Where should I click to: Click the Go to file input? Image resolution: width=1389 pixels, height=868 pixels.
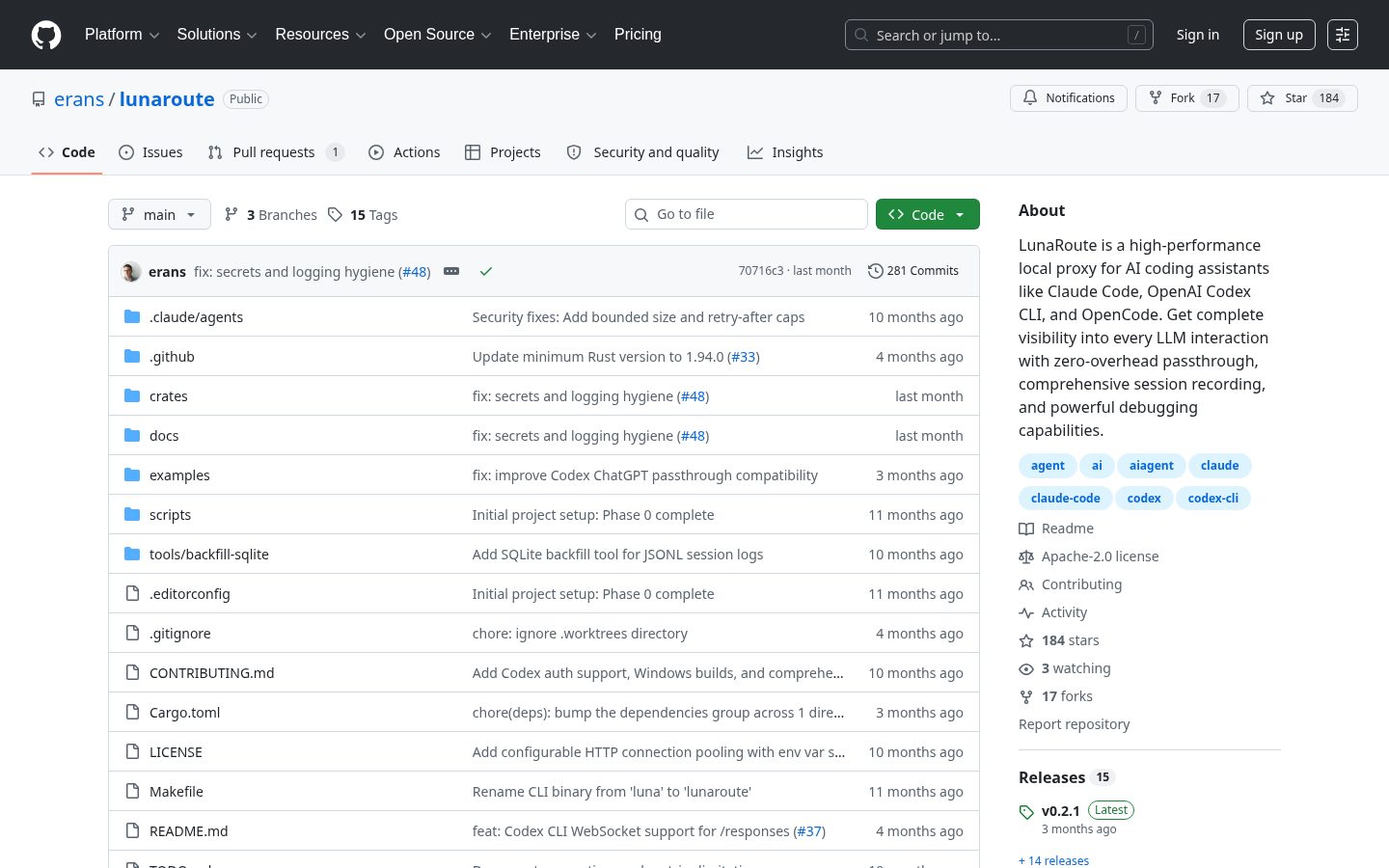[x=747, y=214]
